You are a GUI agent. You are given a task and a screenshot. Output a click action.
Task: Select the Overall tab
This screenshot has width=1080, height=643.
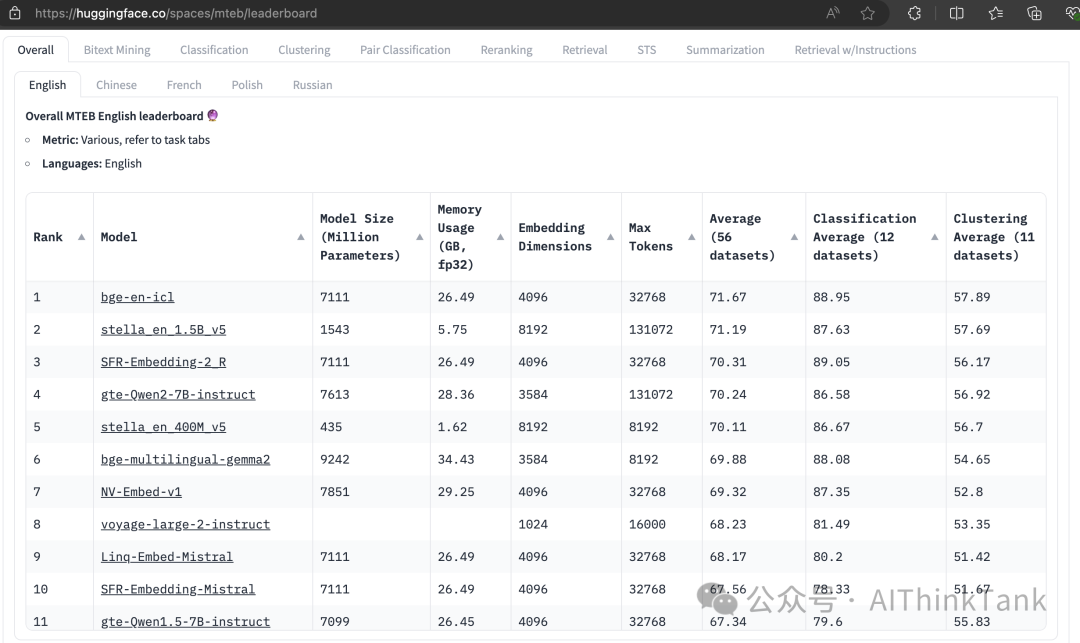click(36, 50)
